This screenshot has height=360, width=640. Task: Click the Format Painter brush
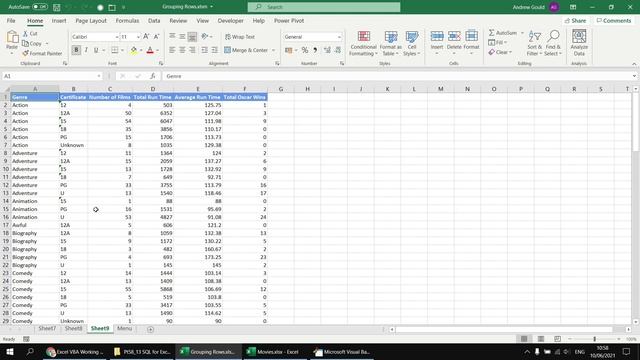25,53
